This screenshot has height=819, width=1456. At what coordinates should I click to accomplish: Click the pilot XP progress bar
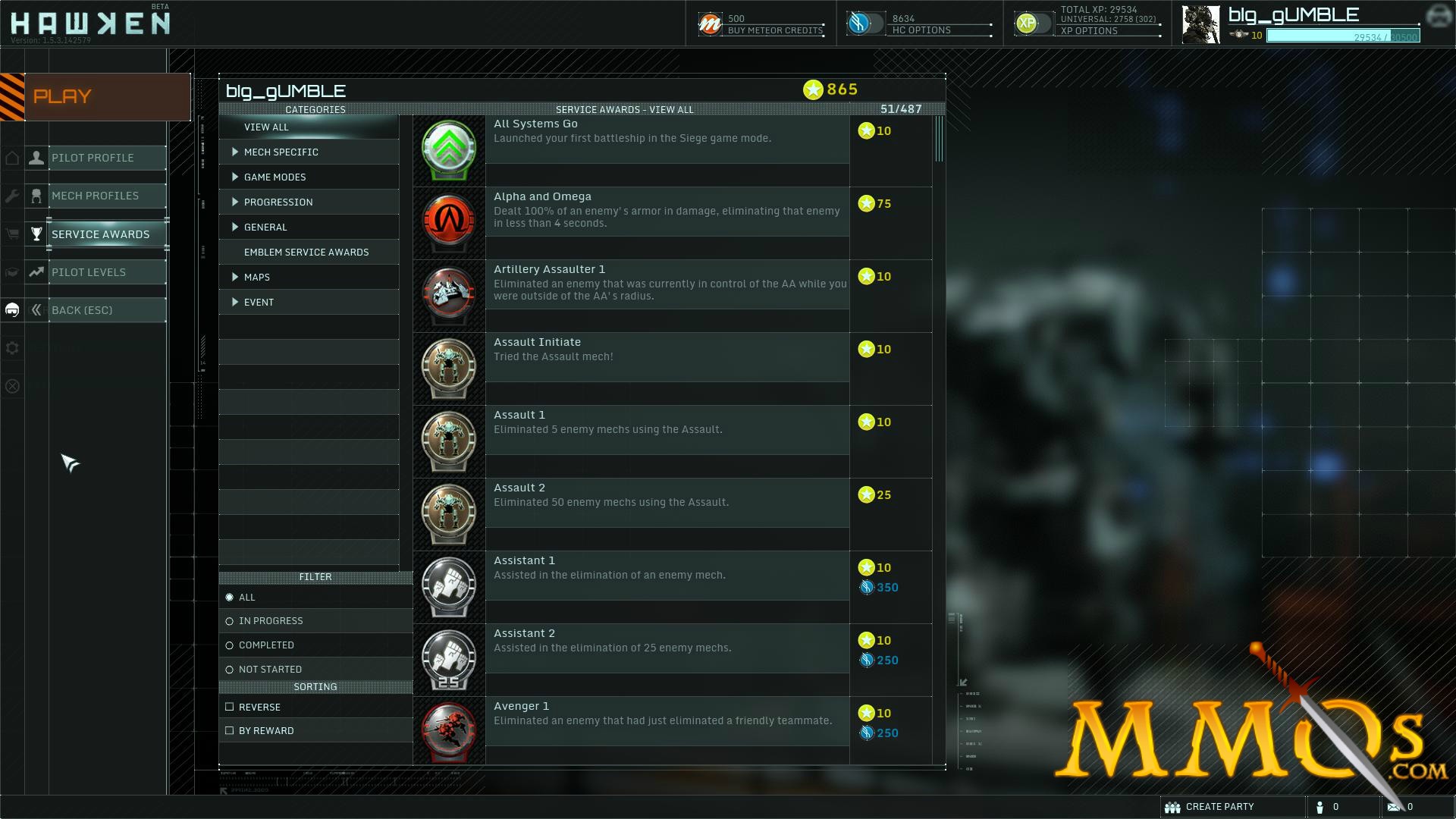(x=1343, y=36)
